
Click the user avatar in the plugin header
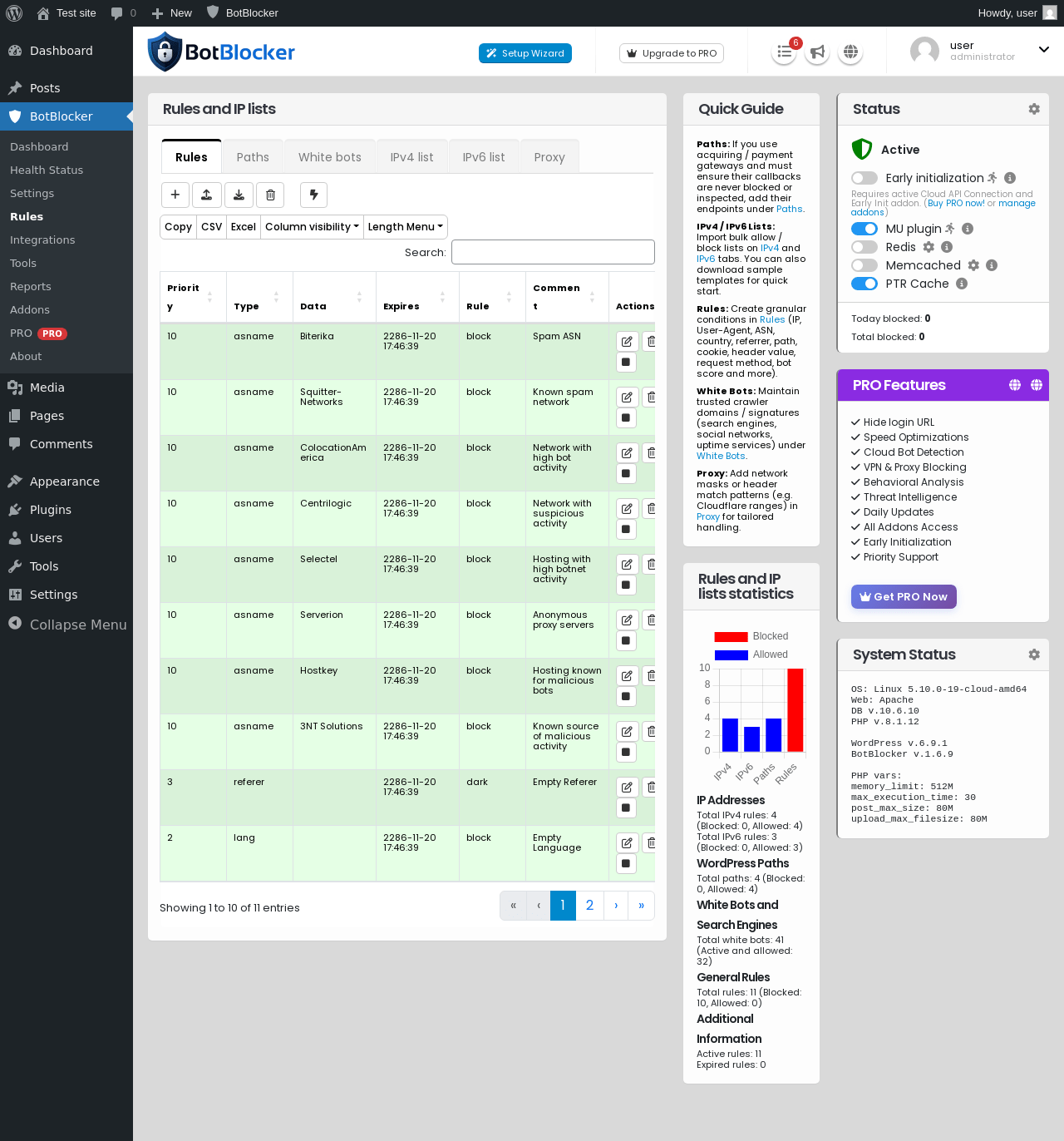924,52
